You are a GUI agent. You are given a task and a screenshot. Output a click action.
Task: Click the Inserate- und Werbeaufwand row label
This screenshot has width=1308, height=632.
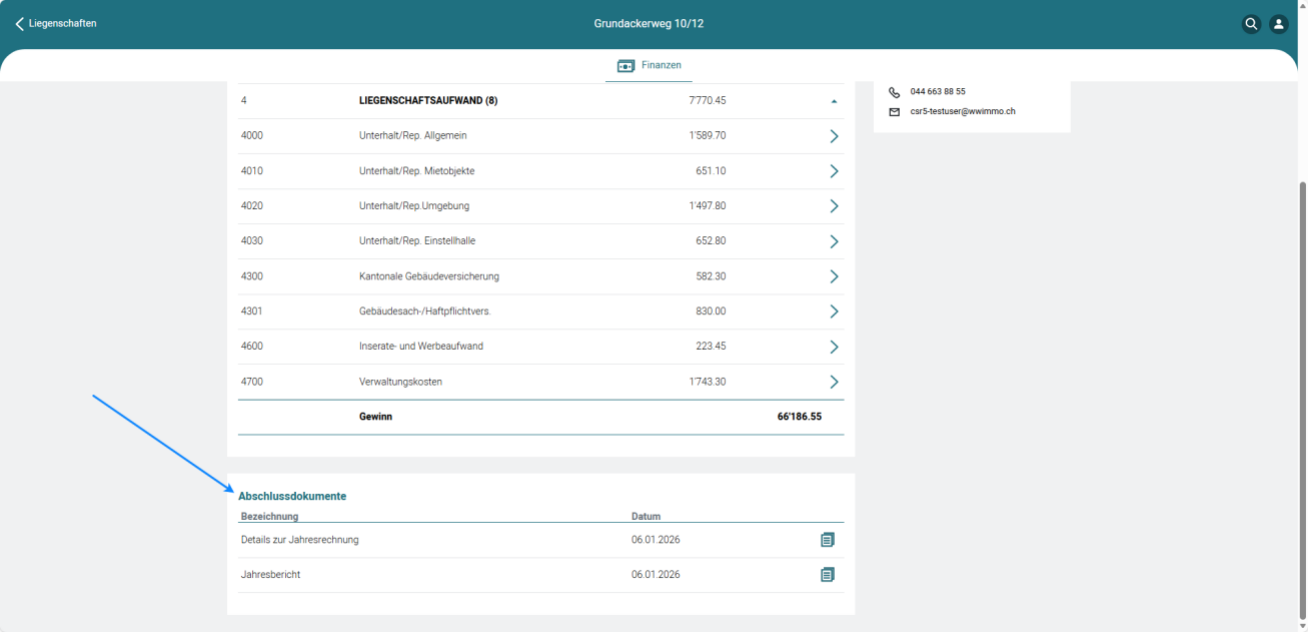point(420,347)
